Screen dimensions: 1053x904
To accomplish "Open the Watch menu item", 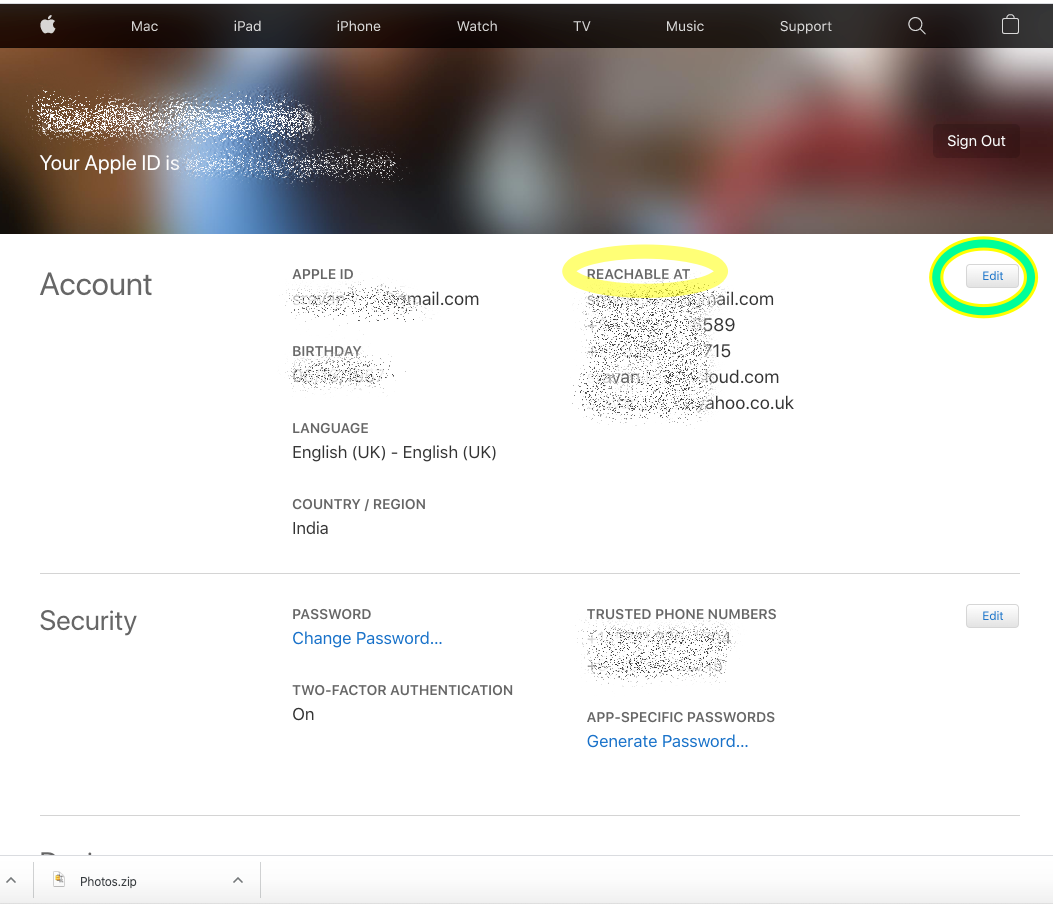I will pyautogui.click(x=477, y=26).
